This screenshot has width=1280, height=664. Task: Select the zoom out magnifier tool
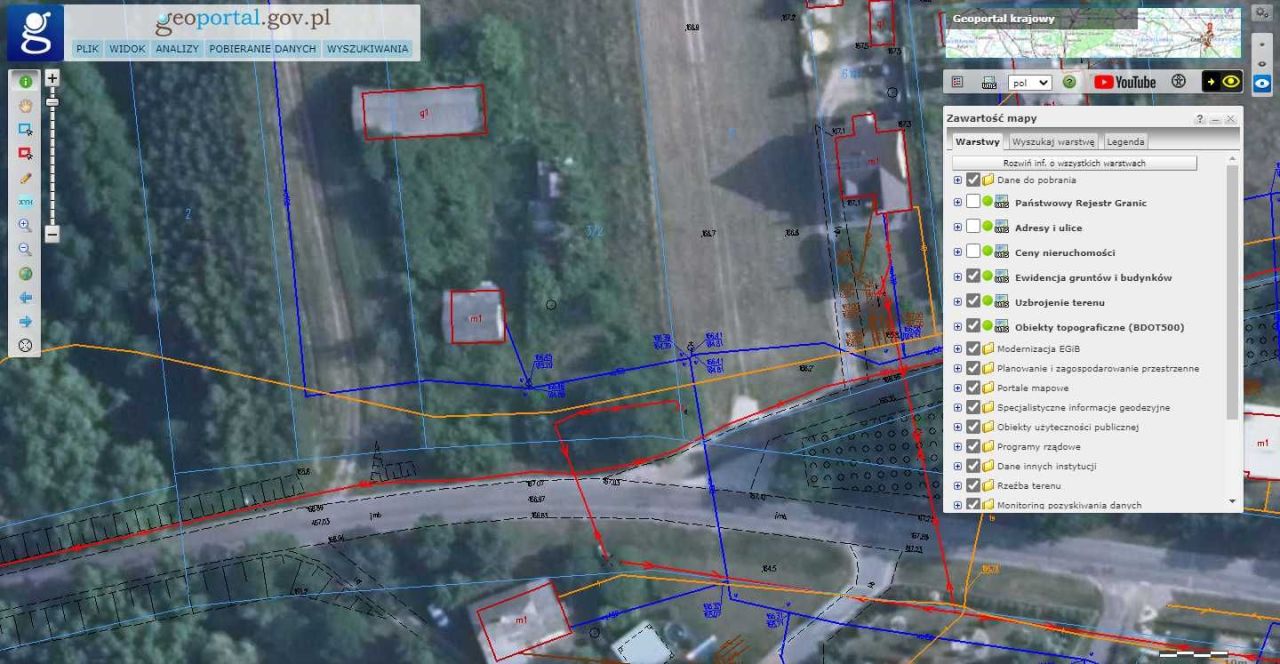25,250
